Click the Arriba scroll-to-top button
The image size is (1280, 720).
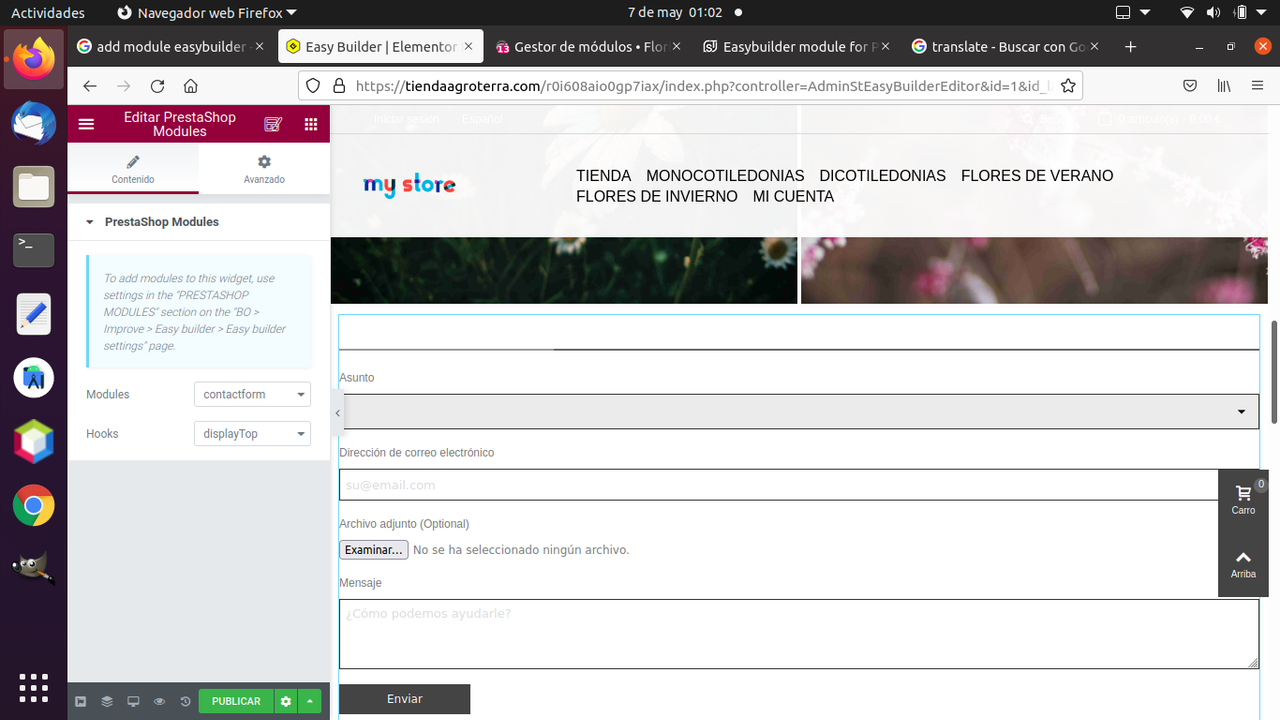1243,565
